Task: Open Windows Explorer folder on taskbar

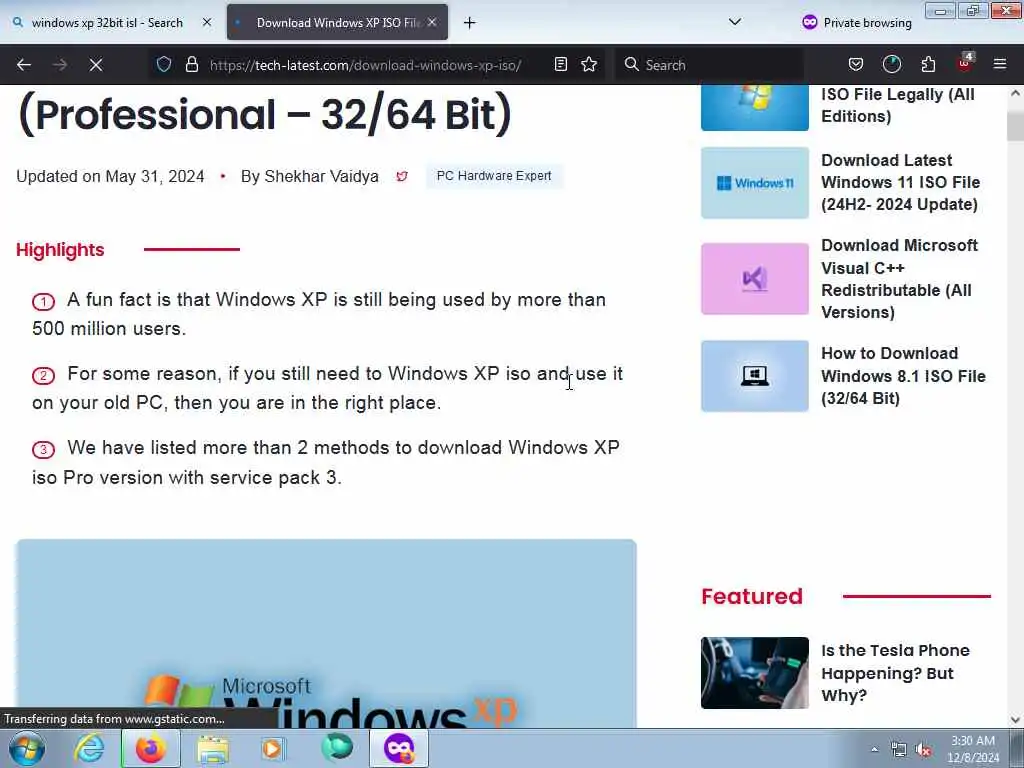Action: 212,748
